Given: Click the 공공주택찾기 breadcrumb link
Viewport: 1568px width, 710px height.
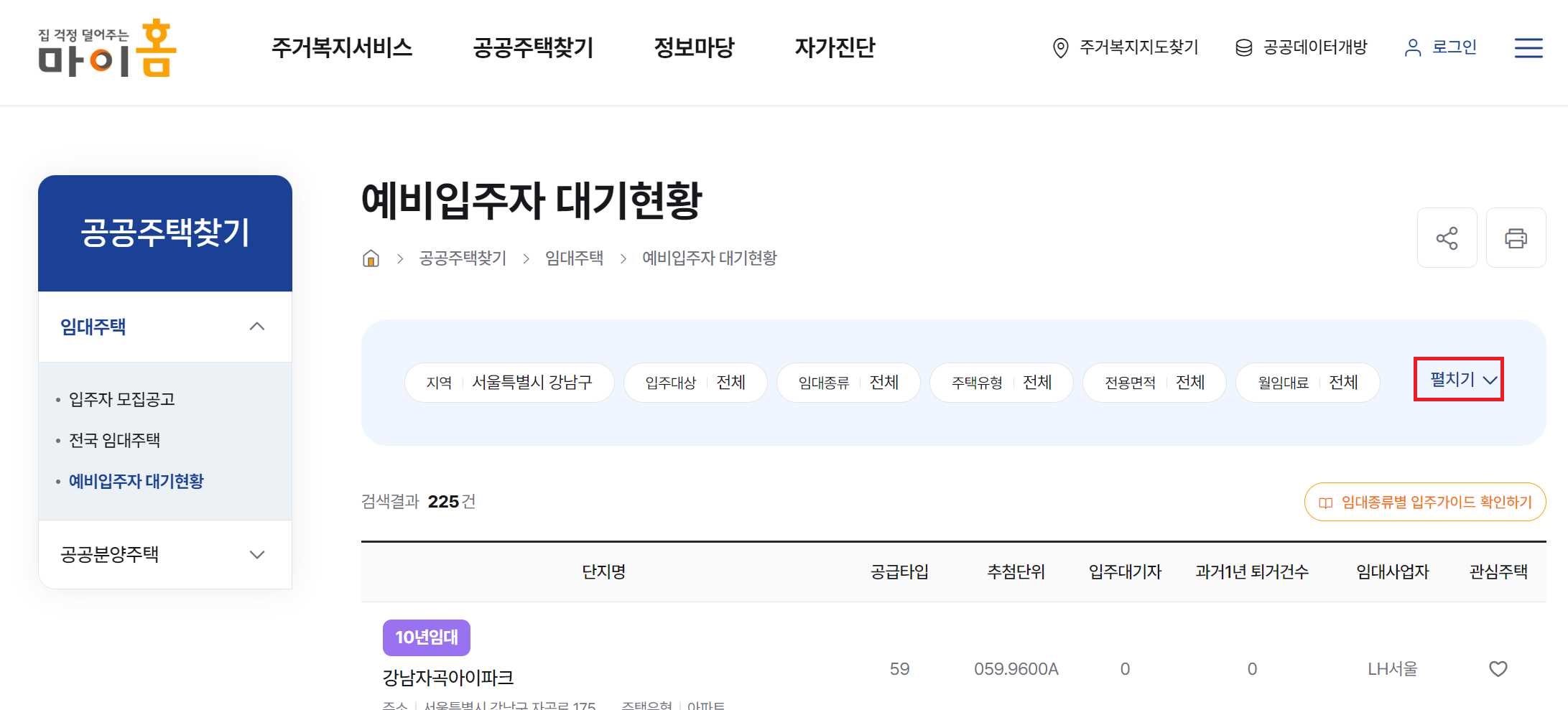Looking at the screenshot, I should click(463, 258).
